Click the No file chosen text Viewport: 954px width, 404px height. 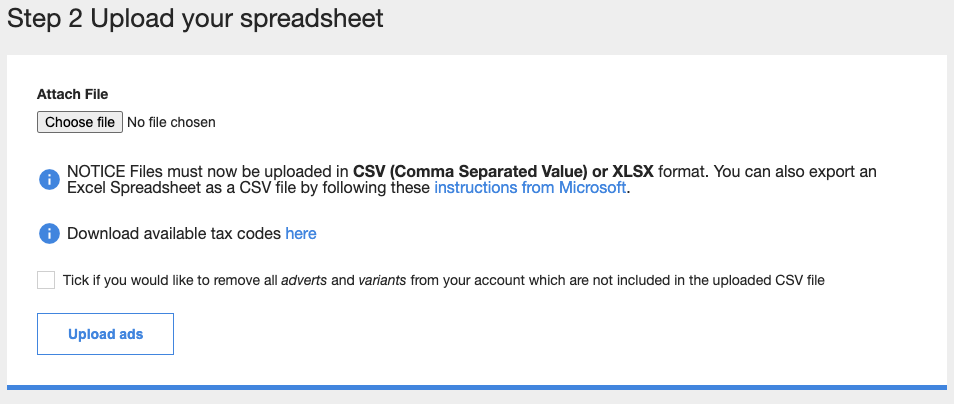click(171, 122)
